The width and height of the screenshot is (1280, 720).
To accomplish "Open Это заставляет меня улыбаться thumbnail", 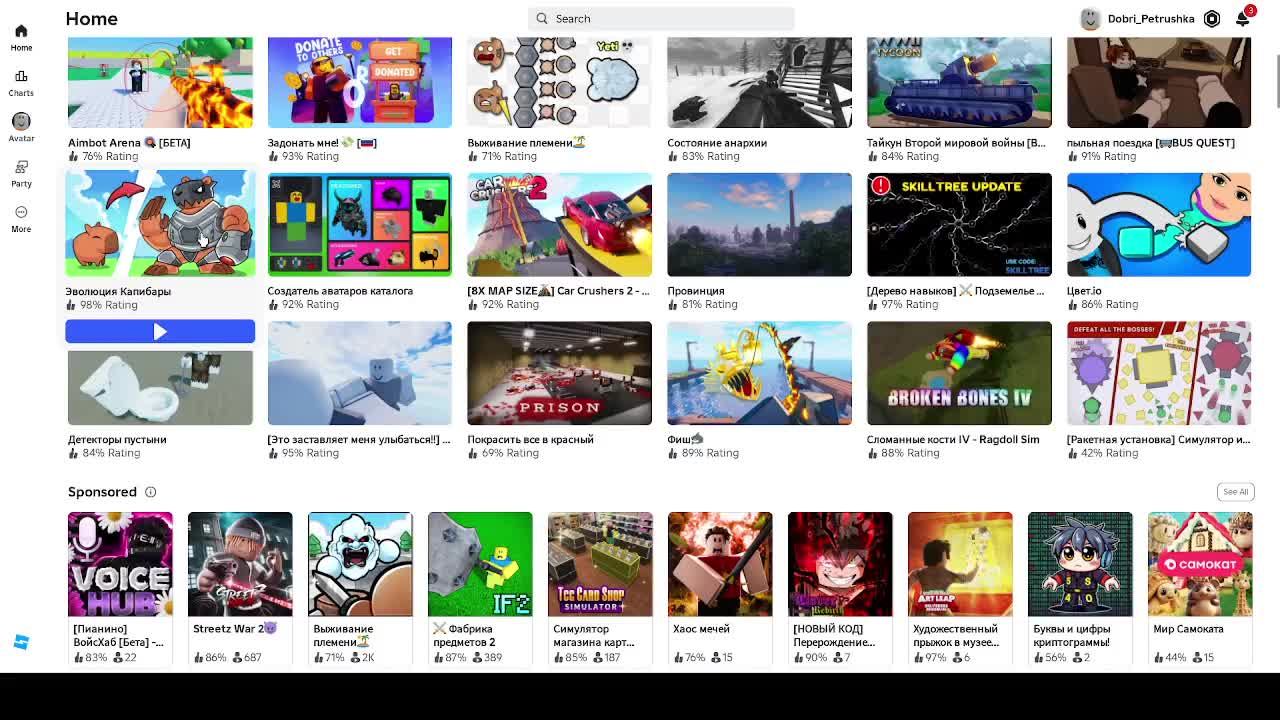I will click(x=360, y=373).
